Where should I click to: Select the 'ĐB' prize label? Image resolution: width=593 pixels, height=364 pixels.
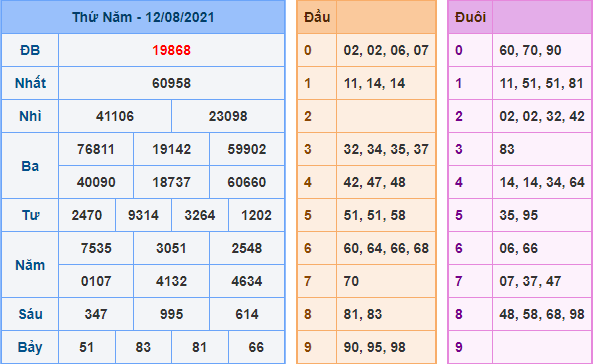tap(30, 50)
